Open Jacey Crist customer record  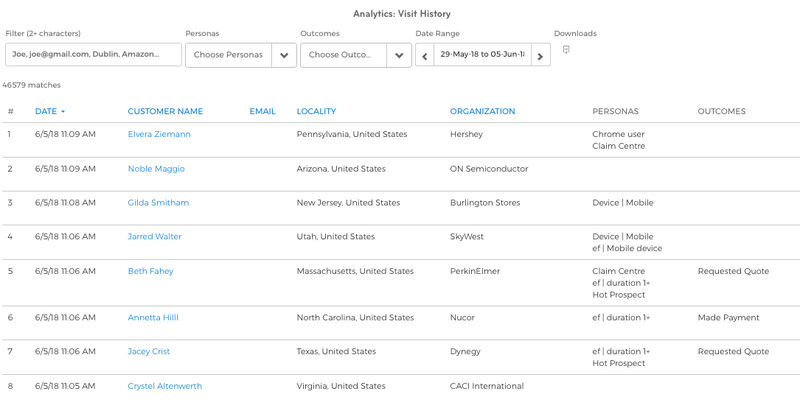coord(151,352)
